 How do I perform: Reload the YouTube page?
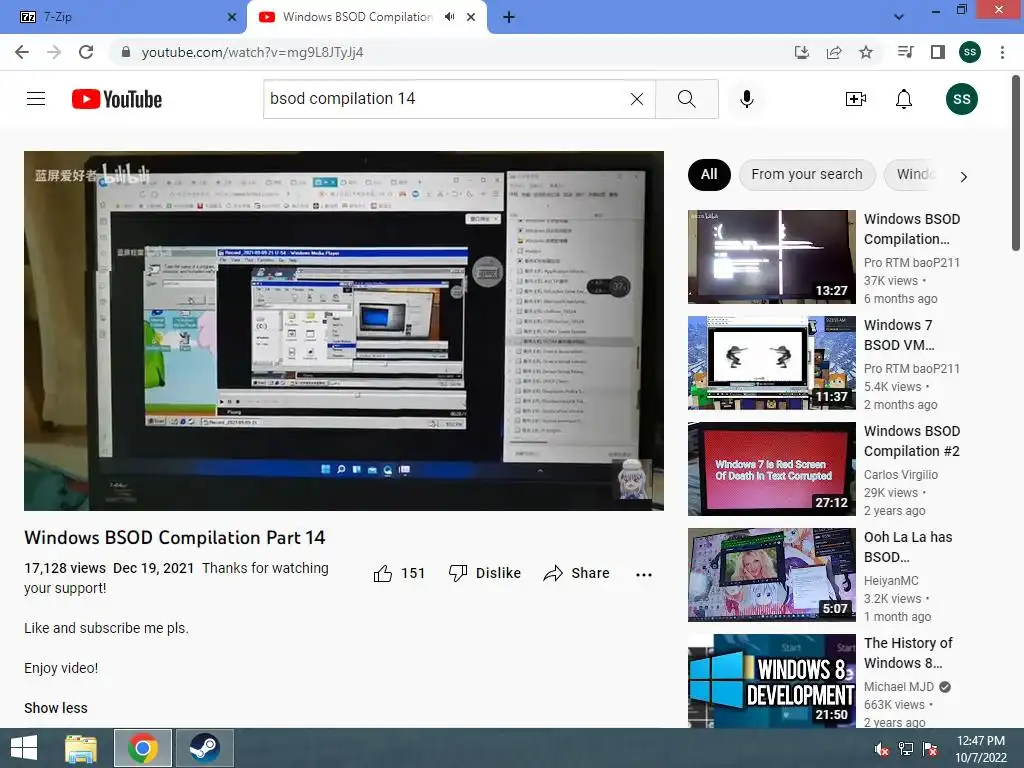click(x=86, y=52)
